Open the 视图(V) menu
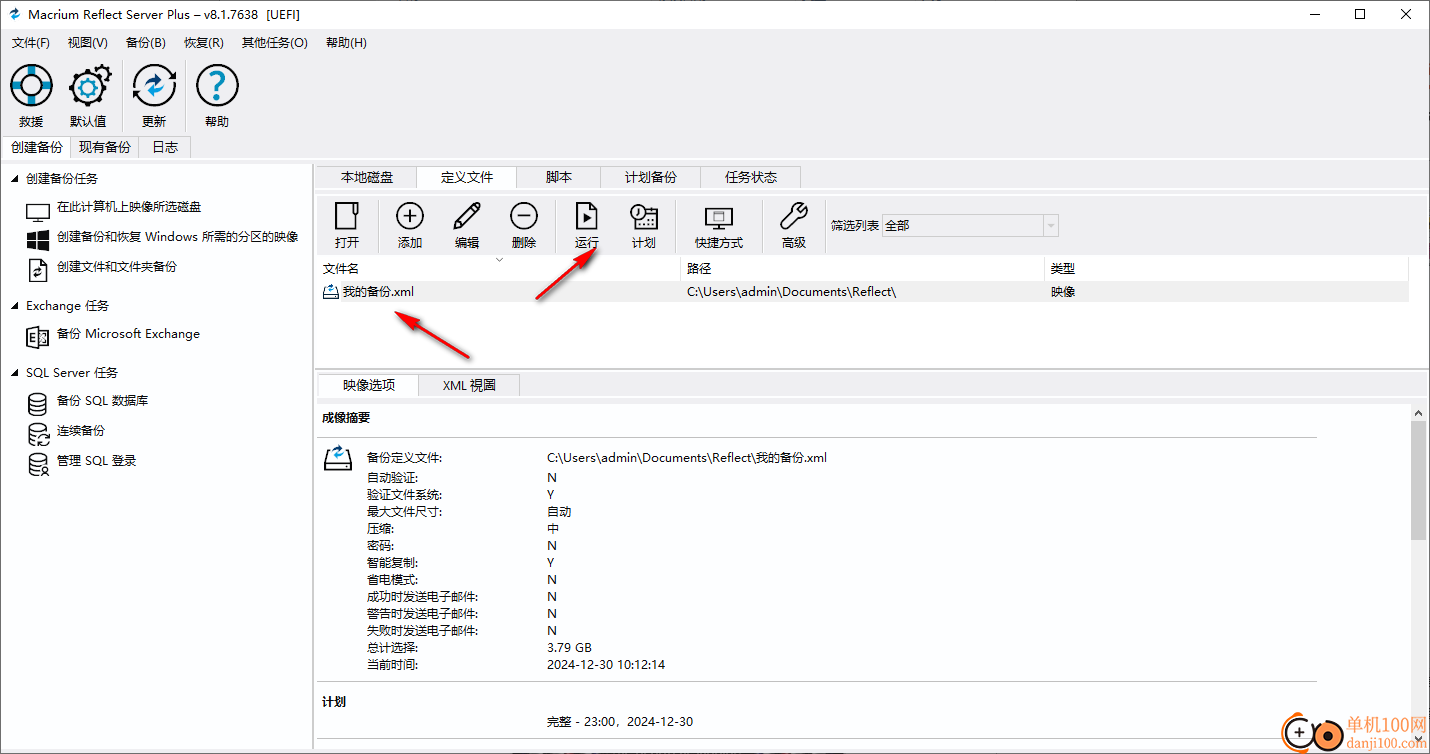Viewport: 1430px width, 754px height. coord(88,43)
